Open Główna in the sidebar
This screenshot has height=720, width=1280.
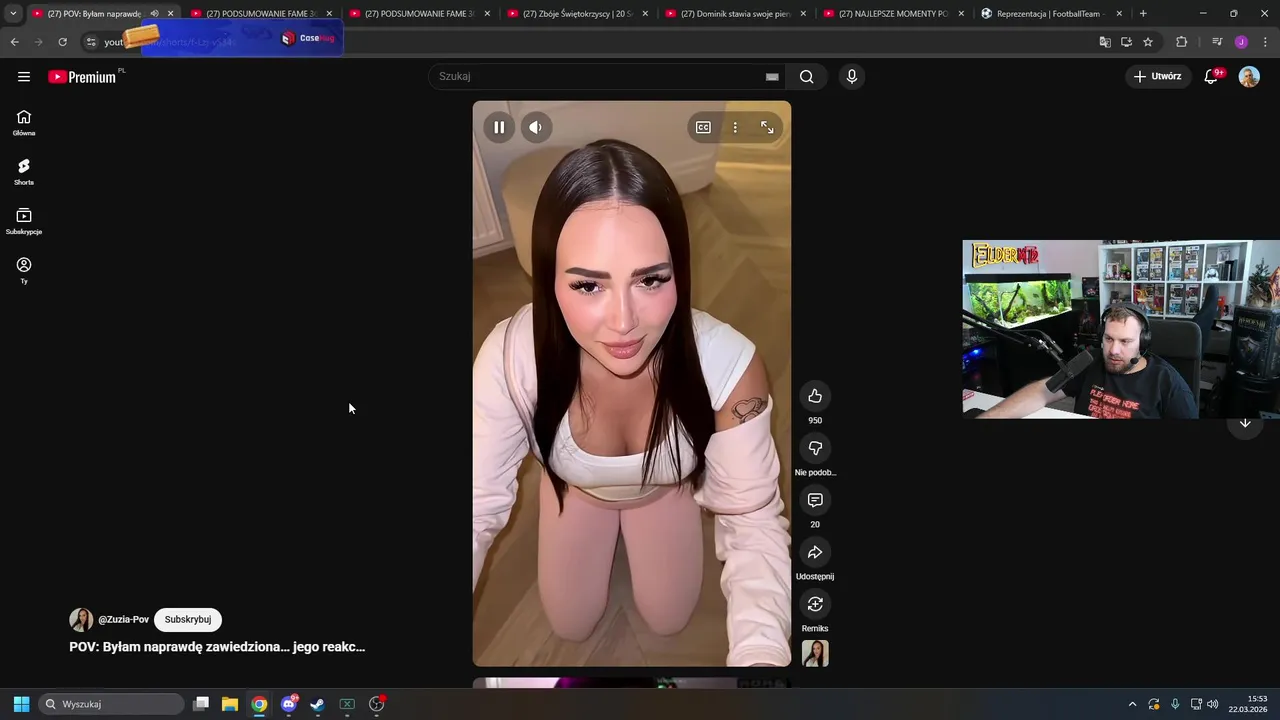coord(24,123)
